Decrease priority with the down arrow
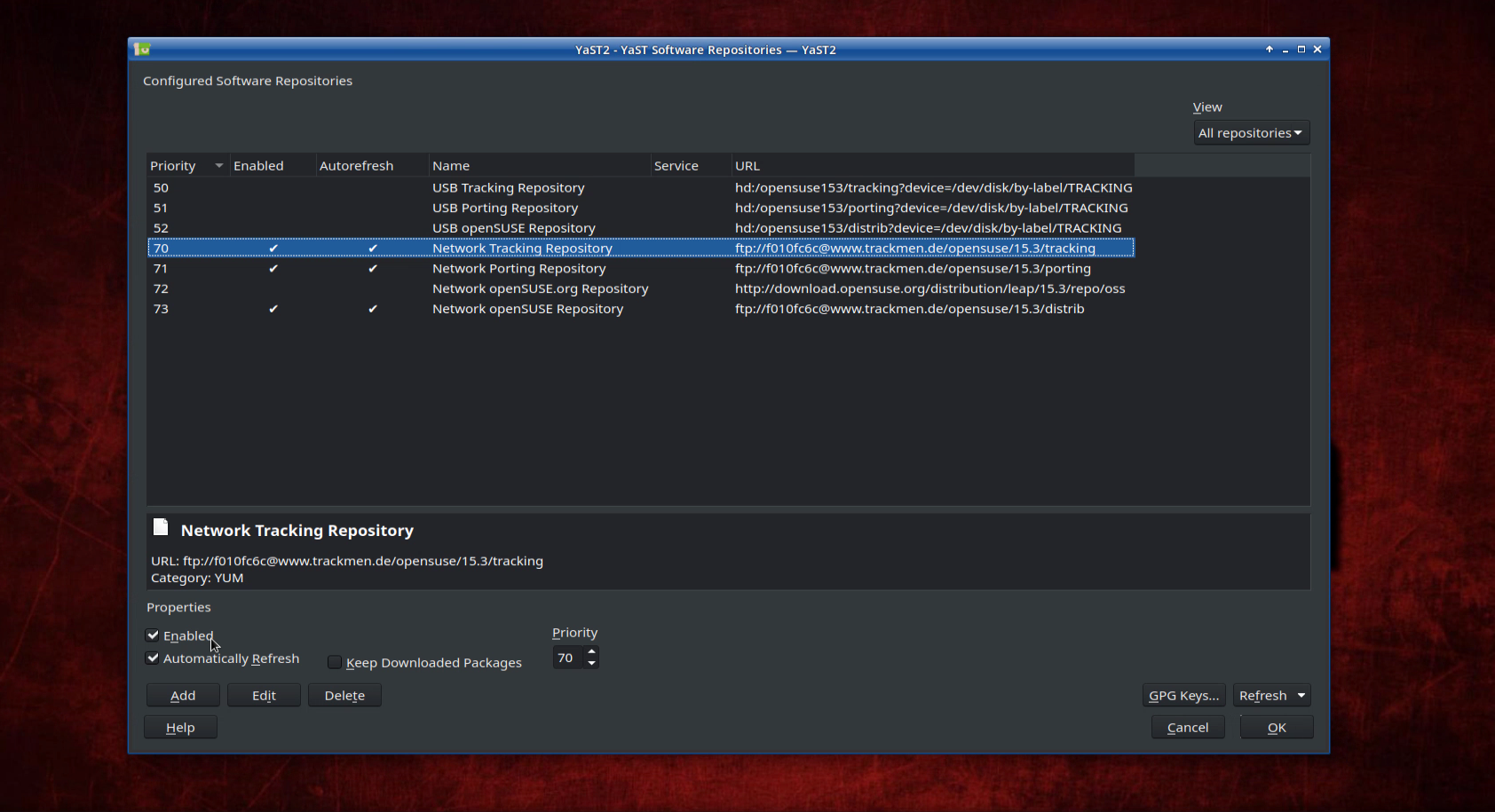Image resolution: width=1495 pixels, height=812 pixels. pos(591,663)
